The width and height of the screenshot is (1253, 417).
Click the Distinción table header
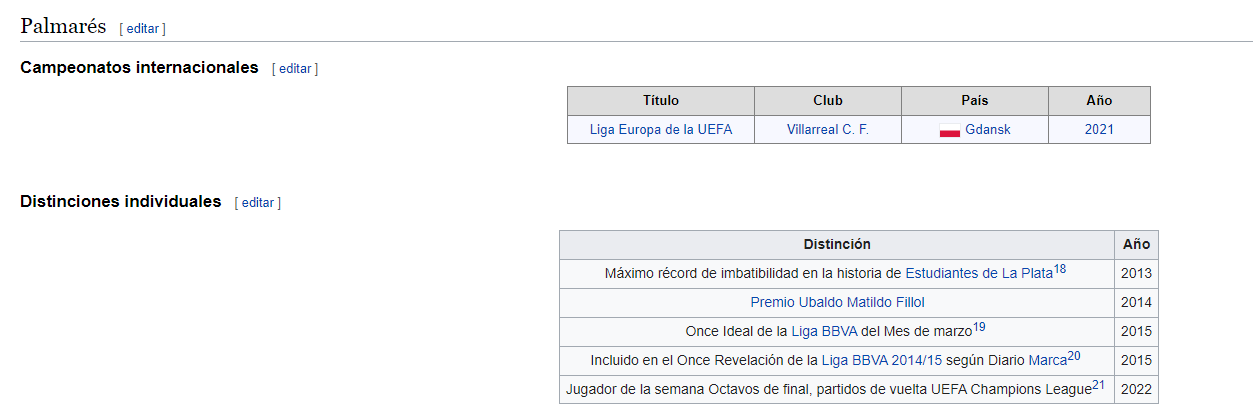pyautogui.click(x=837, y=245)
